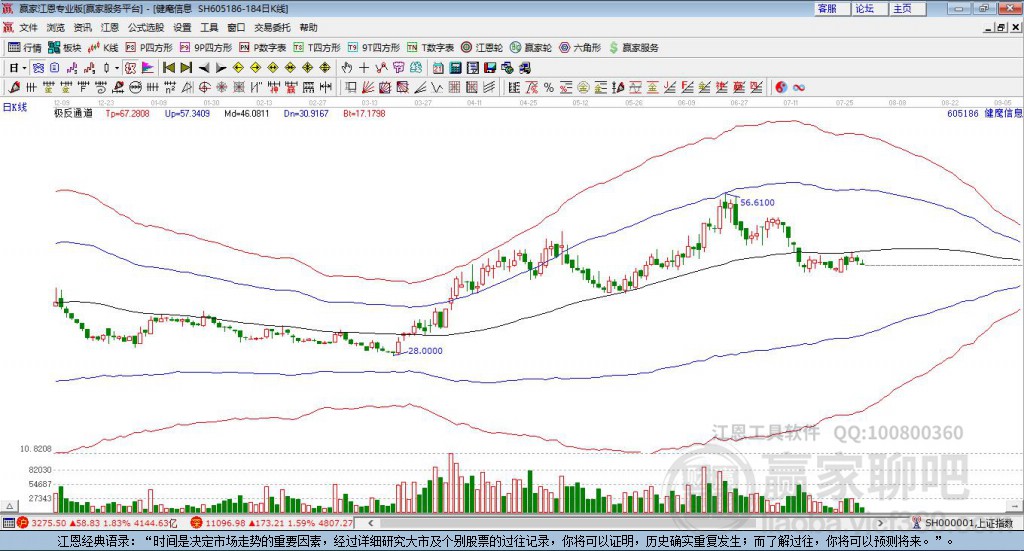The height and width of the screenshot is (551, 1024).
Task: Click the 主页 homepage button
Action: tap(908, 8)
